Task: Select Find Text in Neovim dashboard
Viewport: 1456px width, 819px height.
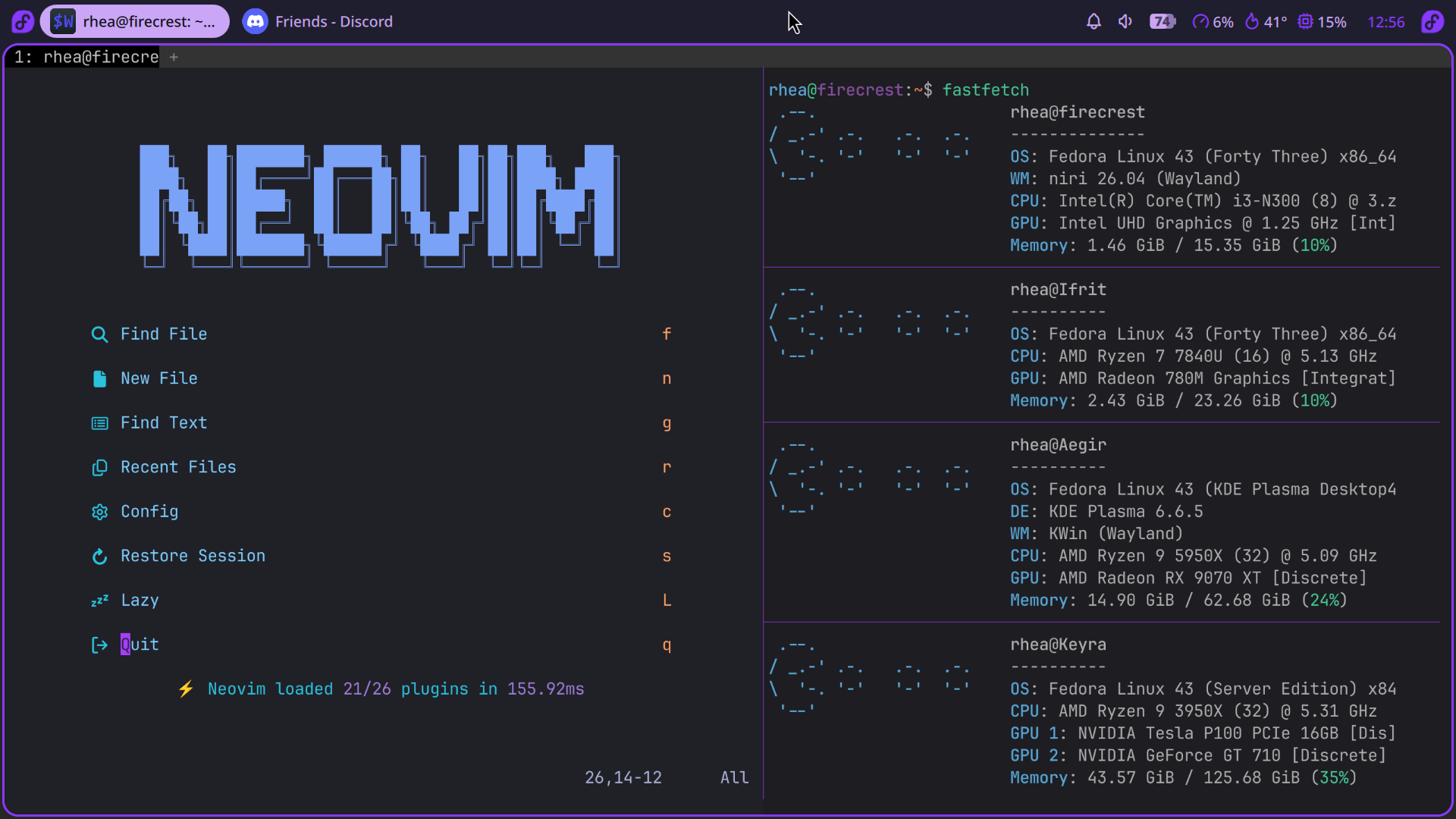Action: coord(164,423)
